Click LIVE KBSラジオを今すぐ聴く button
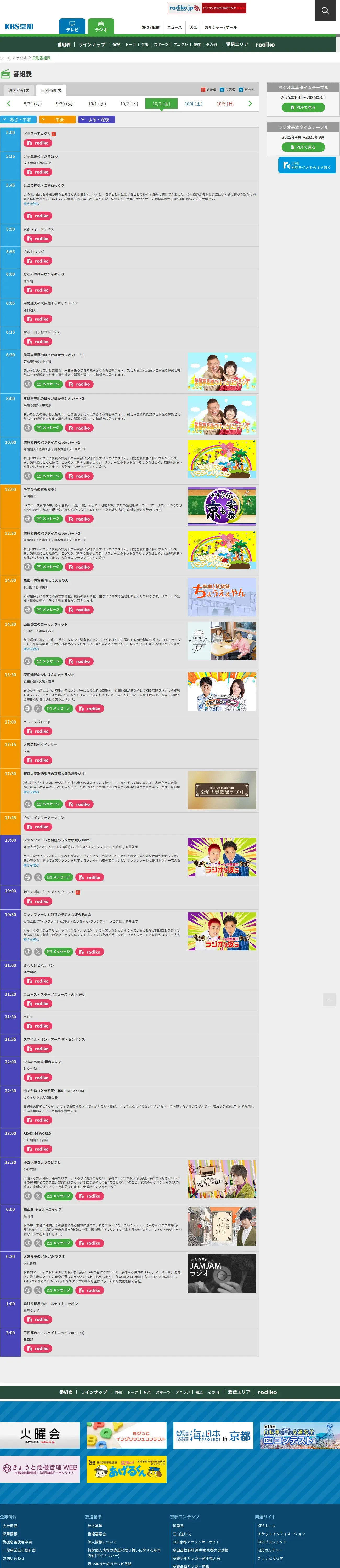The width and height of the screenshot is (340, 1568). 307,165
